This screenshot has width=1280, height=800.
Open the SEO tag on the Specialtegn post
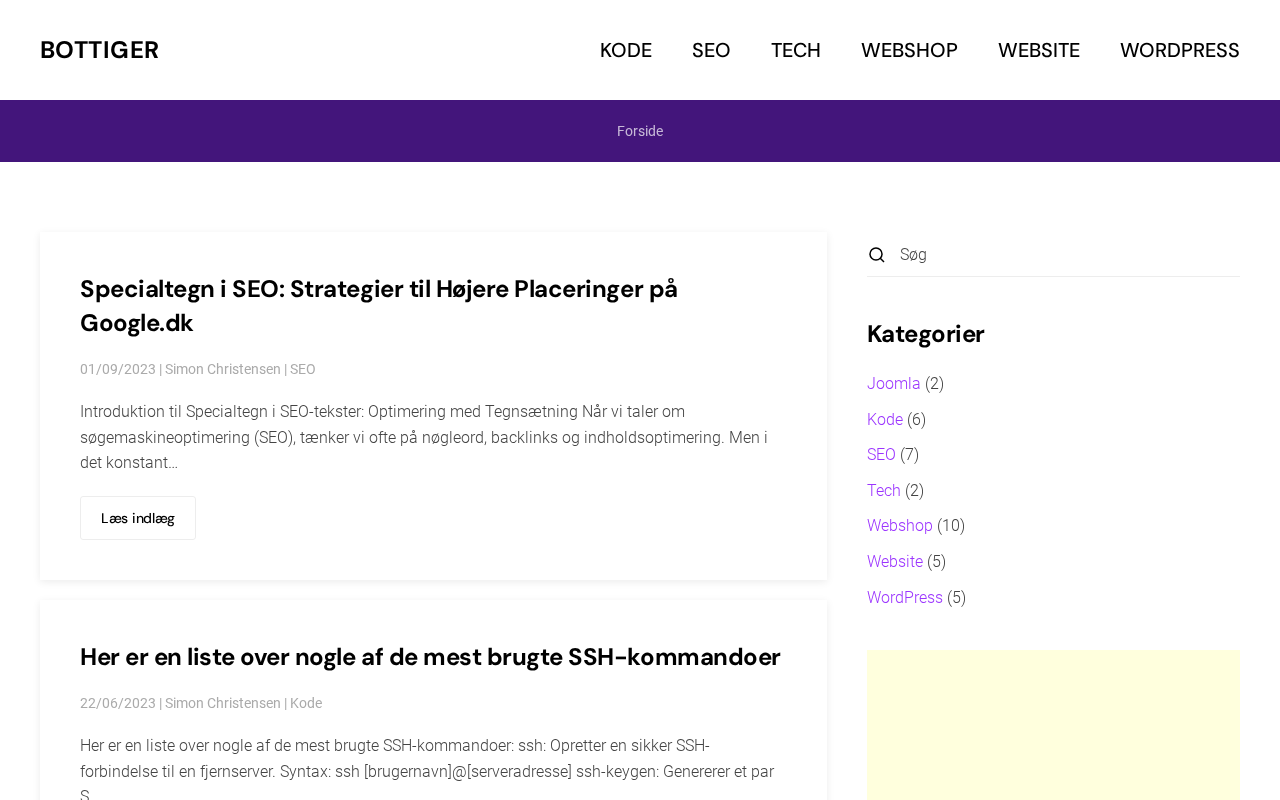[x=303, y=369]
